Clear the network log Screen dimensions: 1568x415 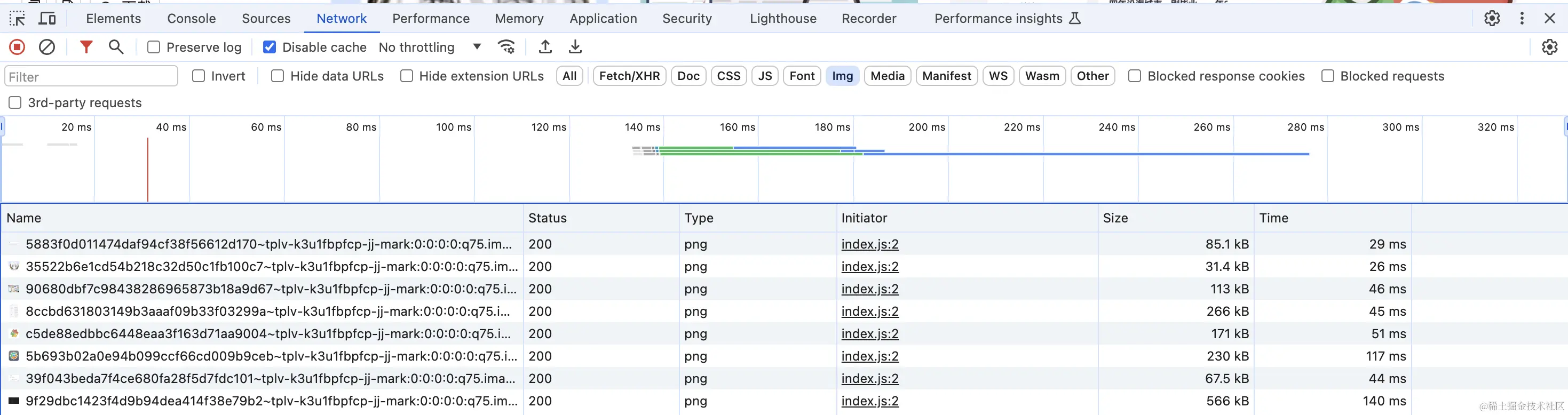(x=47, y=47)
